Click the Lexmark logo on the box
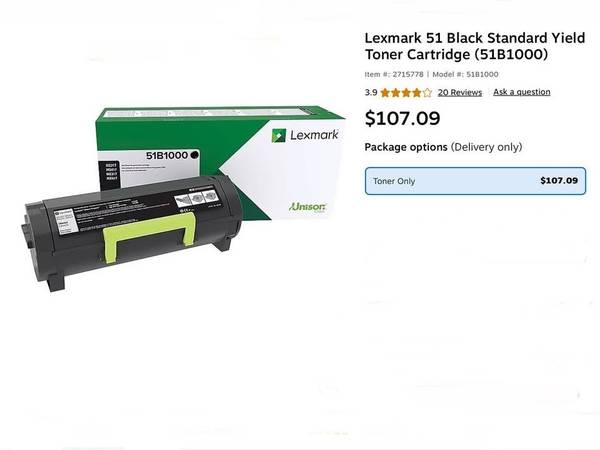The height and width of the screenshot is (450, 600). [305, 135]
